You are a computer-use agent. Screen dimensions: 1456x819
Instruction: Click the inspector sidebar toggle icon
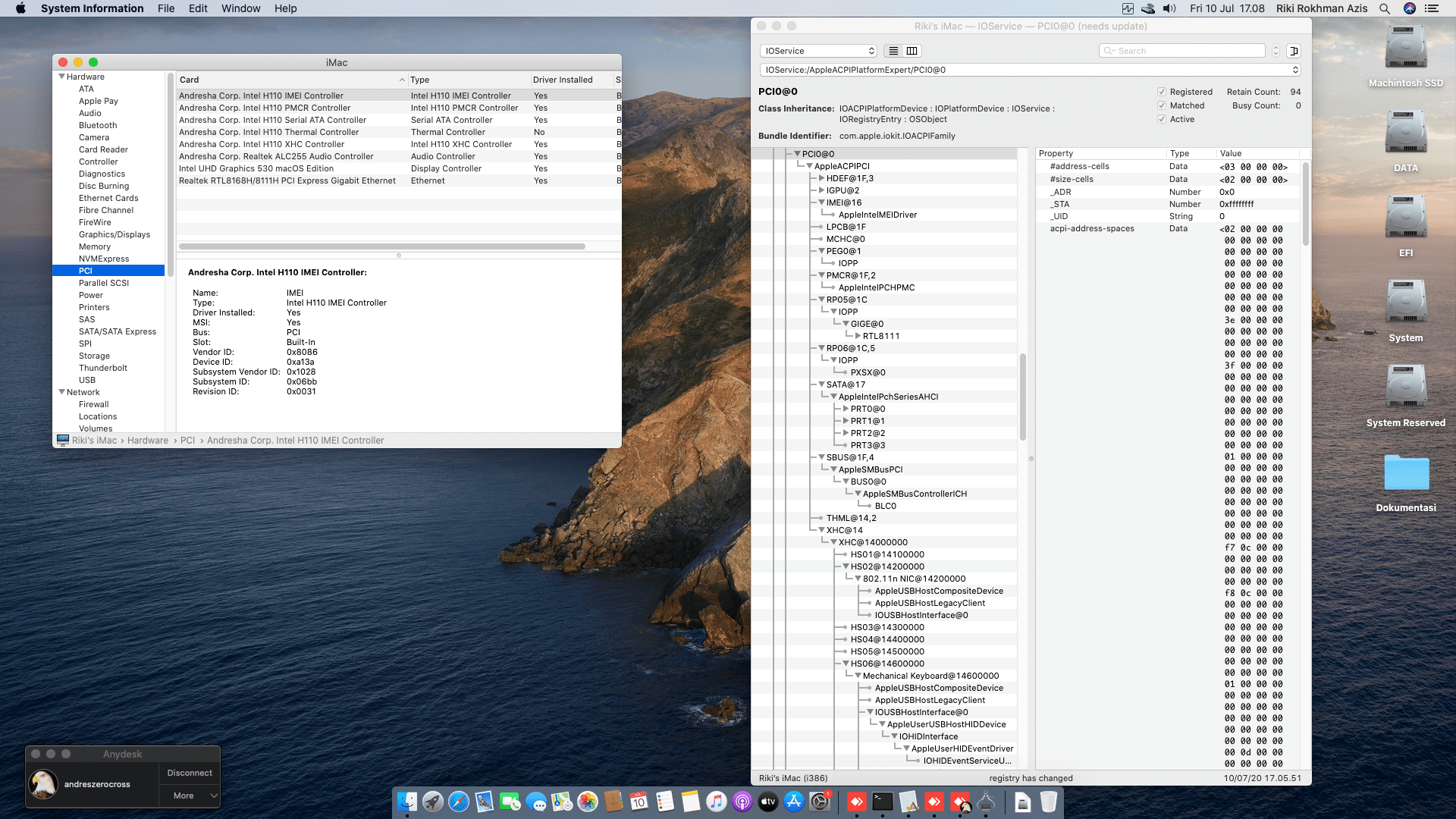[1294, 51]
